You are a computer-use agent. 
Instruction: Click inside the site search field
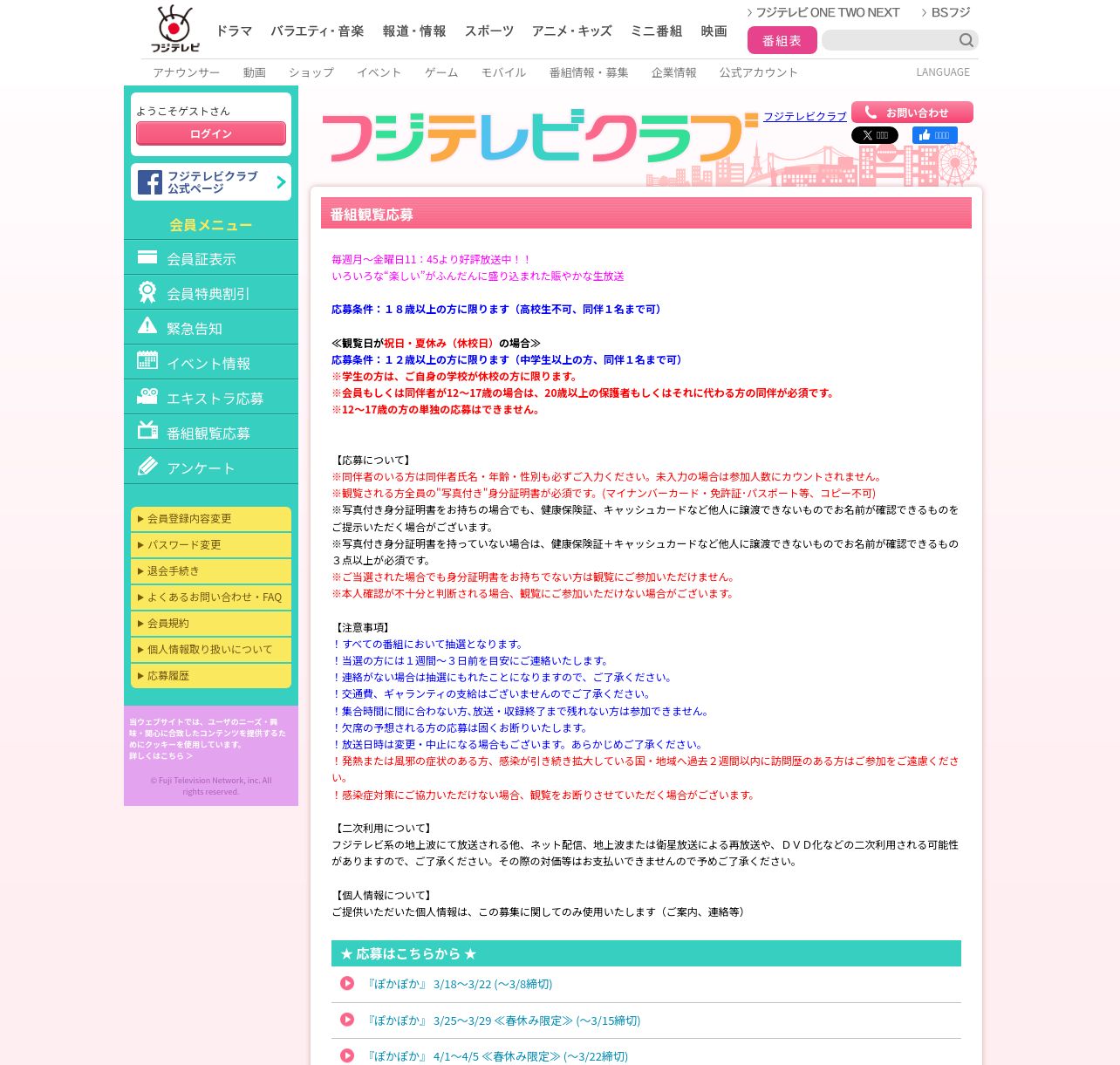(890, 40)
